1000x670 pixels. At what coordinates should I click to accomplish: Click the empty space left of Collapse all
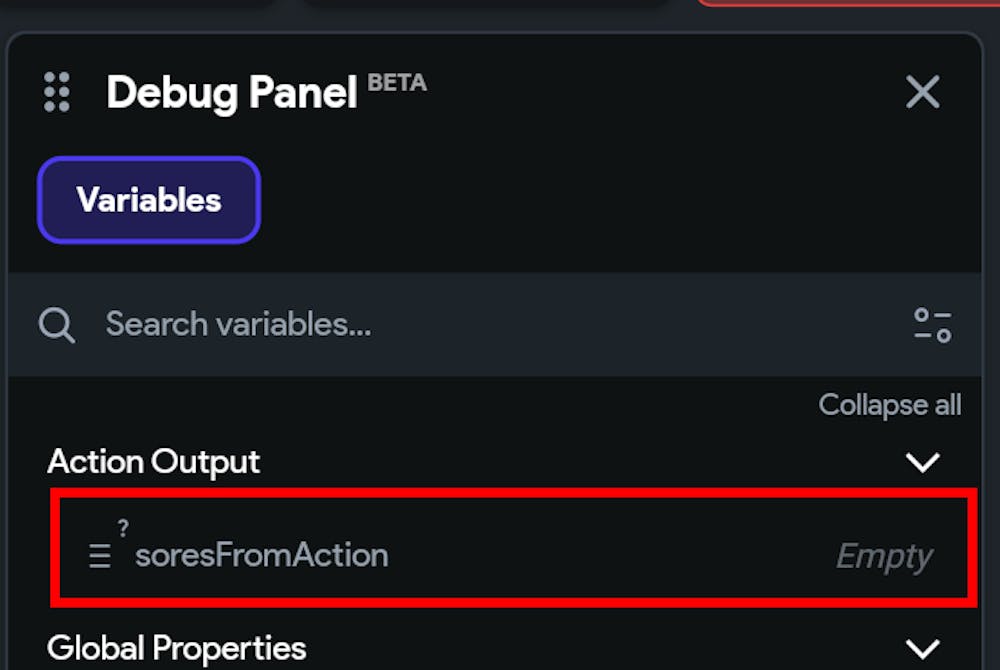pyautogui.click(x=450, y=405)
